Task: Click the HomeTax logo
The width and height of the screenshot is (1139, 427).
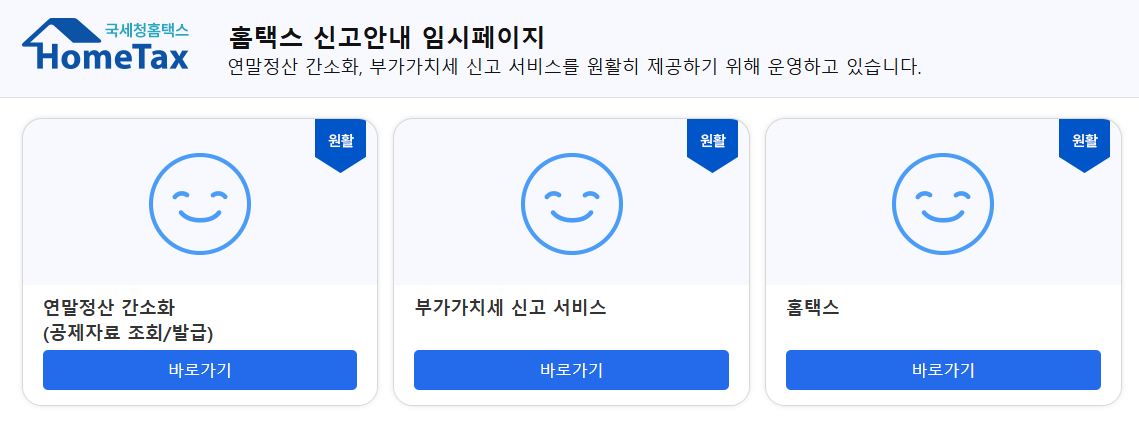Action: coord(106,45)
